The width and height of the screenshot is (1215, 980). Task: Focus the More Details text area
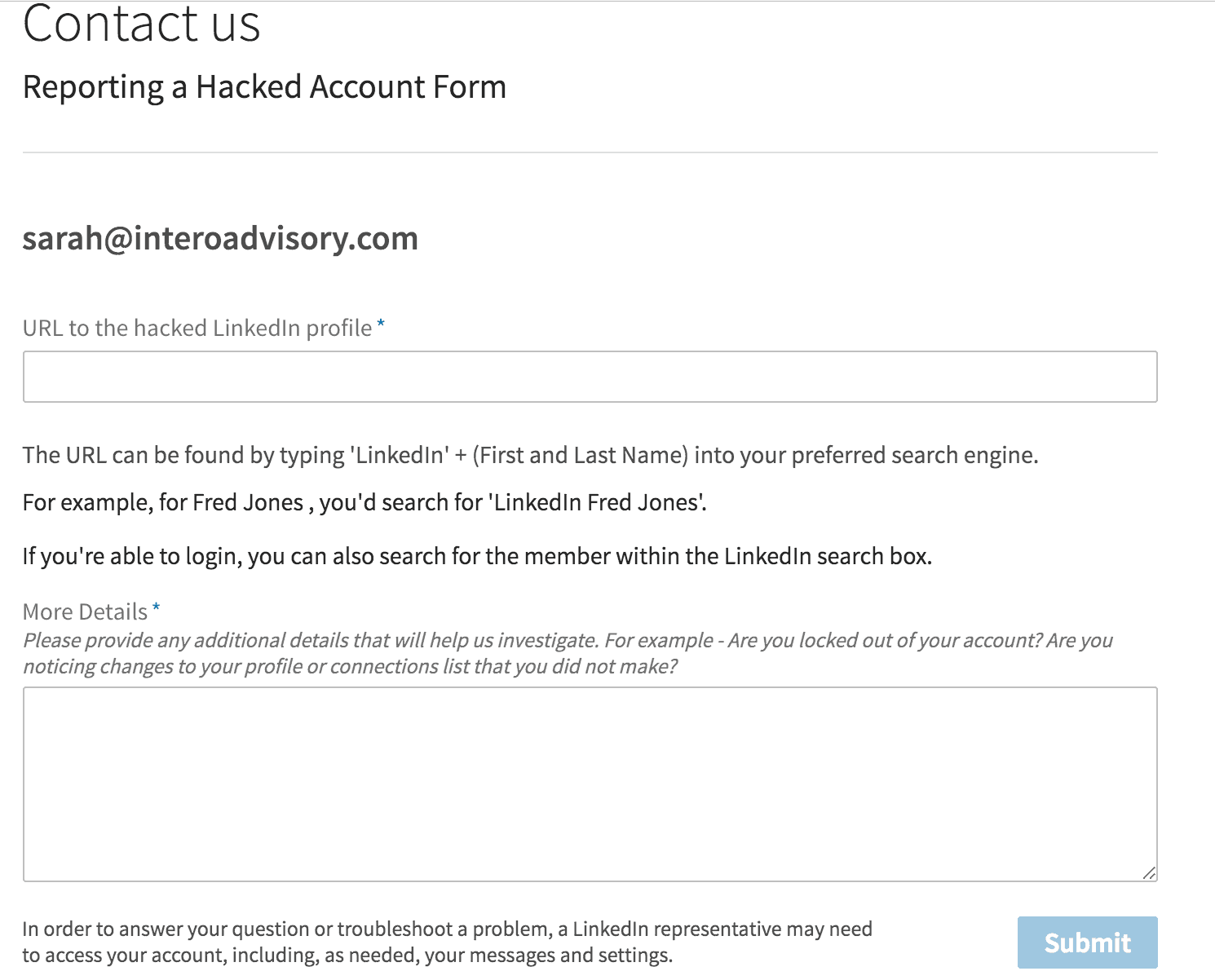click(x=590, y=784)
